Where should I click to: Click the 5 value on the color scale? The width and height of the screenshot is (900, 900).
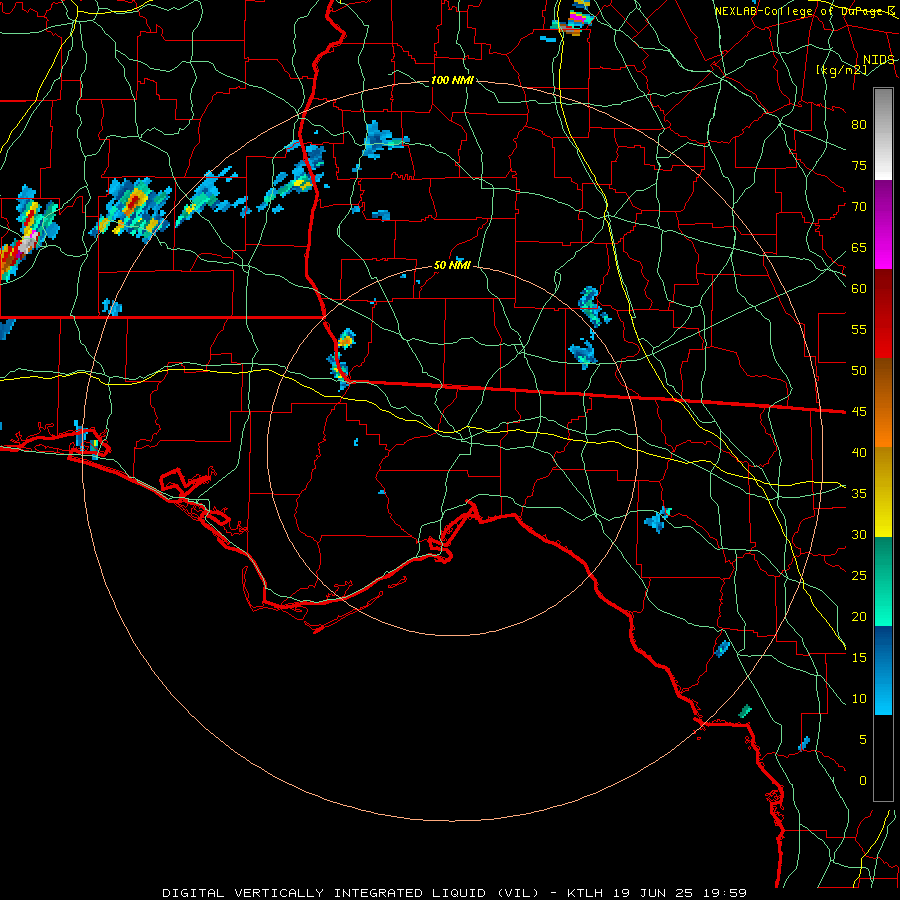863,739
